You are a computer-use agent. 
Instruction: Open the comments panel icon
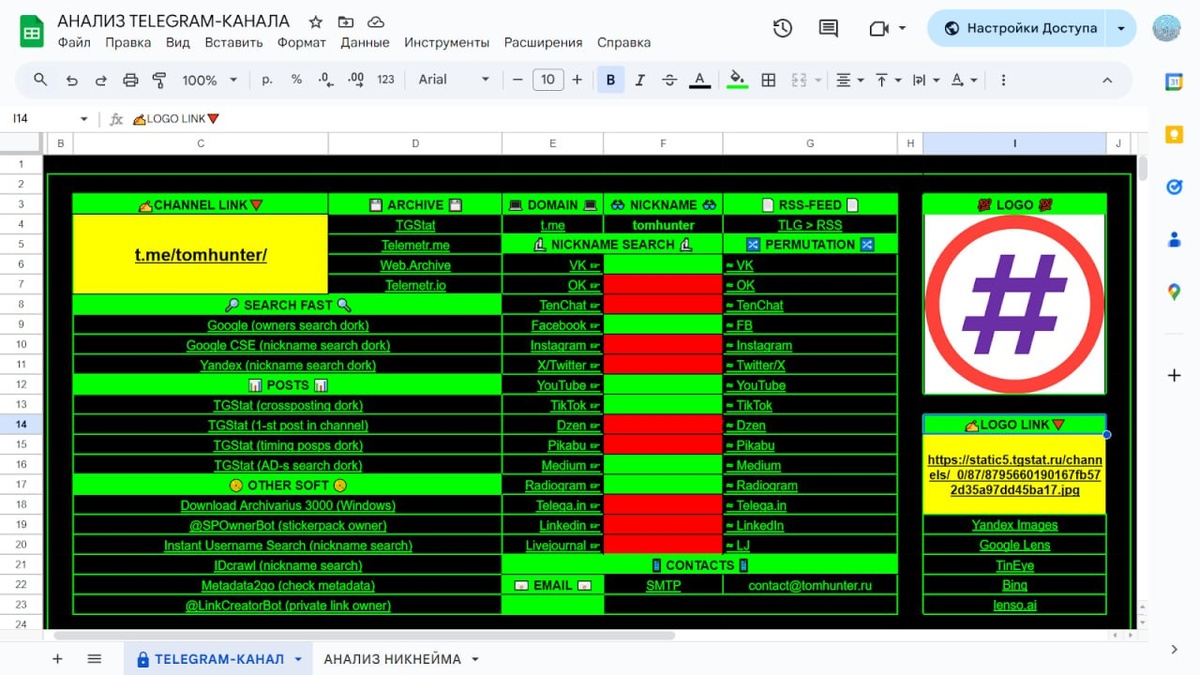pyautogui.click(x=828, y=28)
